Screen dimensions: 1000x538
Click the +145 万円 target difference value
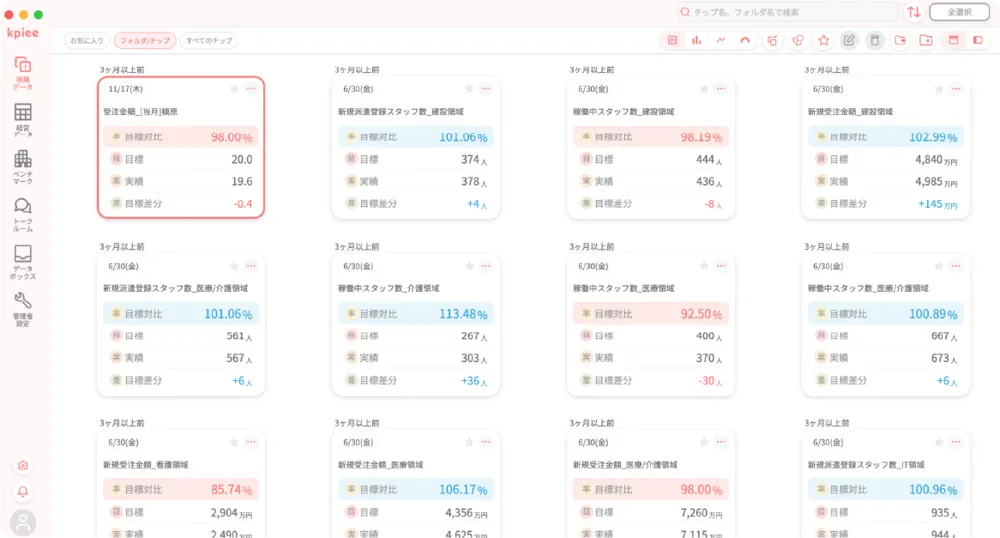coord(938,204)
